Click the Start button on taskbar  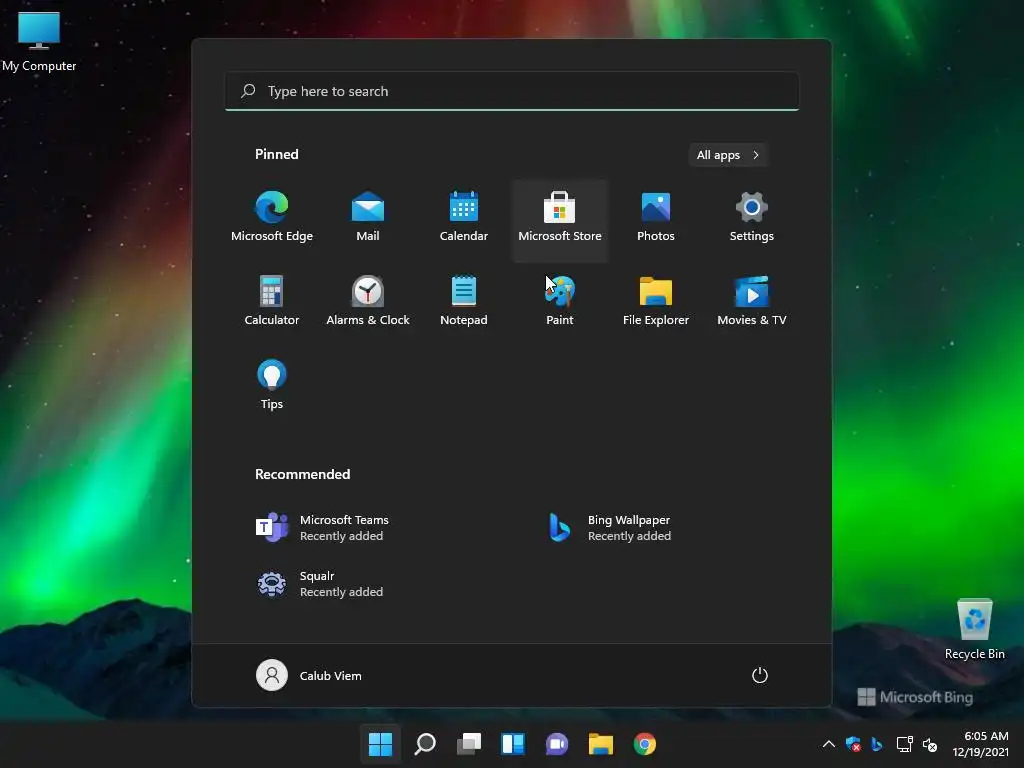click(380, 744)
